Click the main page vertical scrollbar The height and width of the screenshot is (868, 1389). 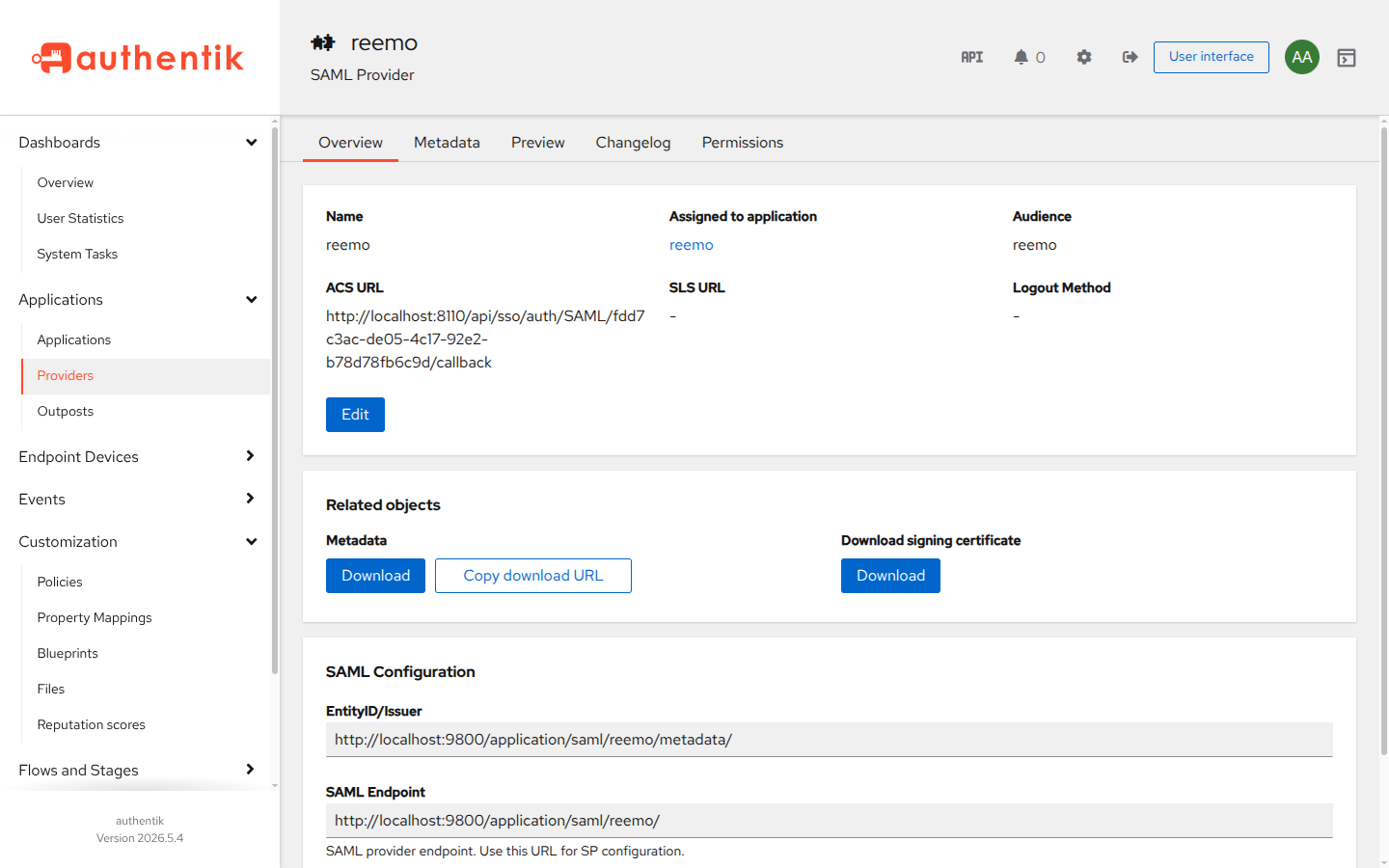click(x=1383, y=440)
